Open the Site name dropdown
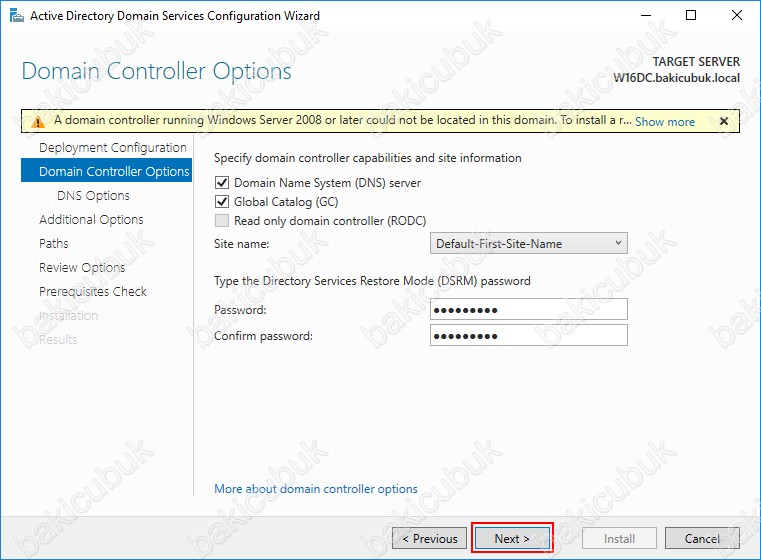This screenshot has width=761, height=560. coord(529,243)
